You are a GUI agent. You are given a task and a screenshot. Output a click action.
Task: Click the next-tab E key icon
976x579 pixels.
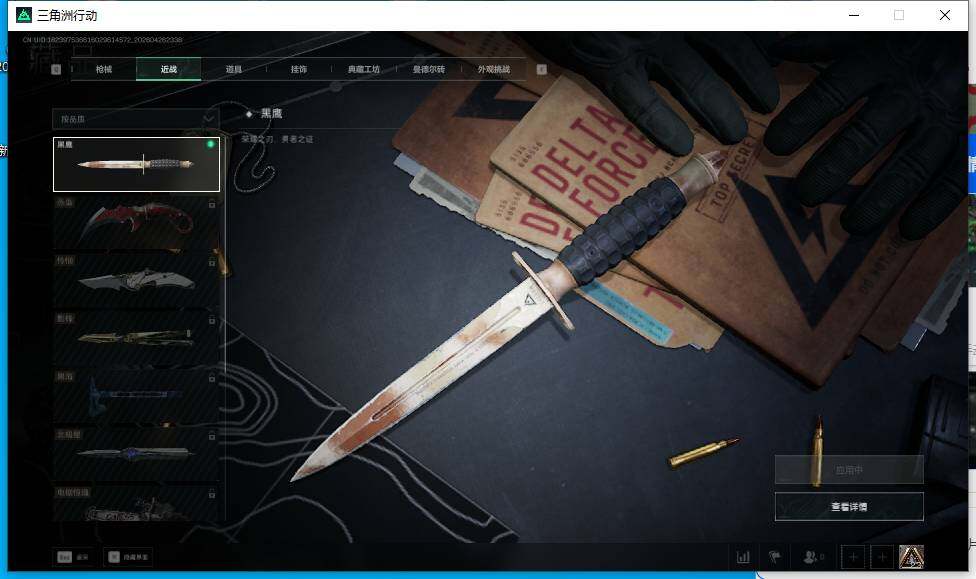click(542, 69)
